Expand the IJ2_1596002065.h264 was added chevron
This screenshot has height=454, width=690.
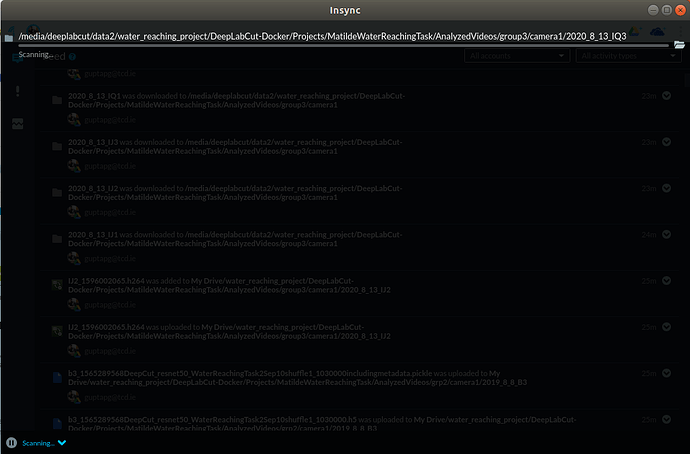[667, 281]
